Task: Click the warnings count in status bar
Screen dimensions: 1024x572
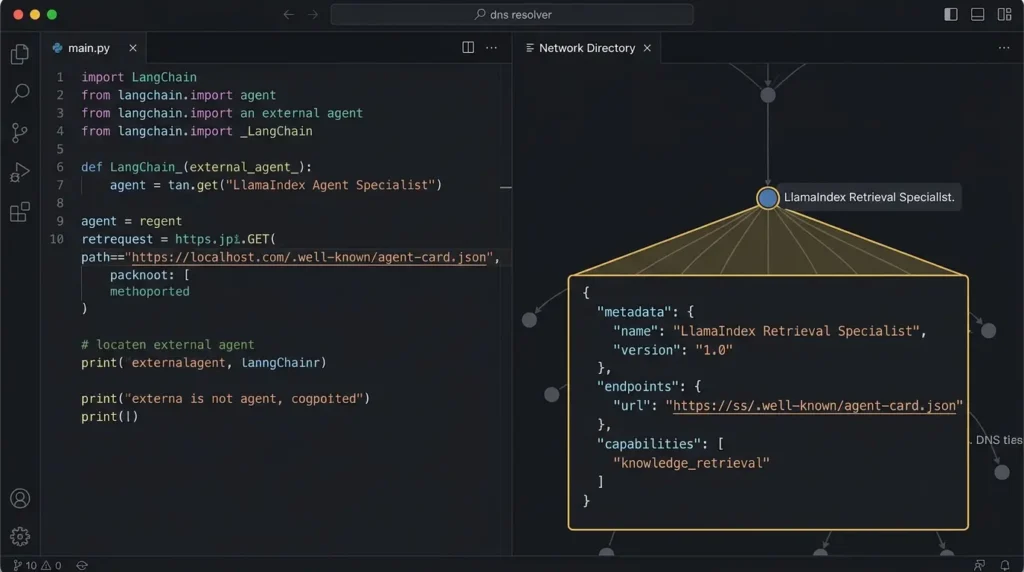Action: coord(52,565)
